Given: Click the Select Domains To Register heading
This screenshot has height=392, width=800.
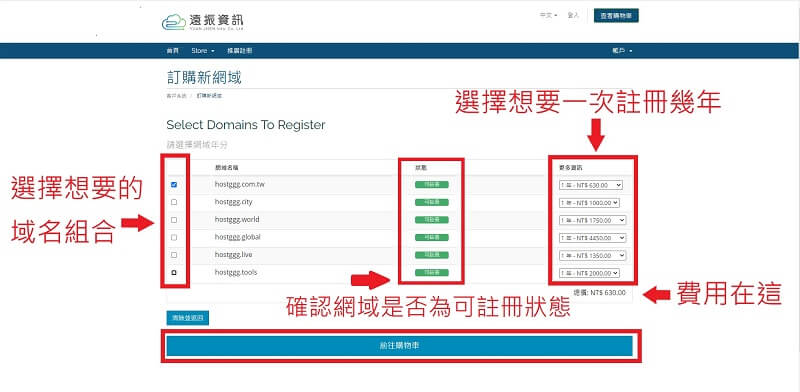Looking at the screenshot, I should coord(246,125).
